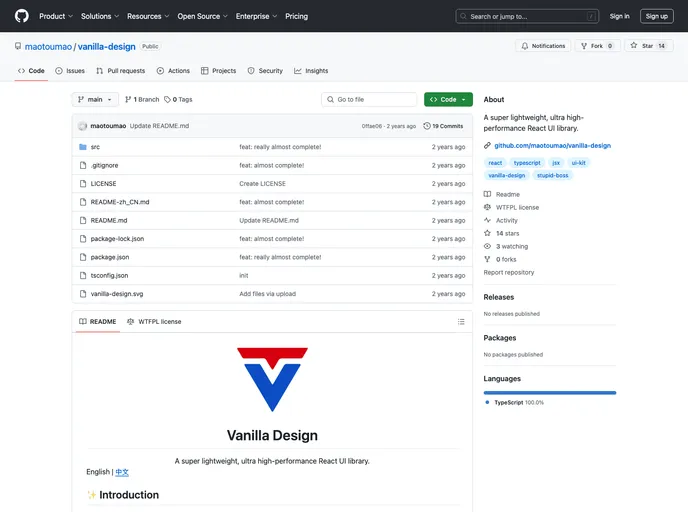The width and height of the screenshot is (688, 512).
Task: Focus the Search or jump to field
Action: 527,16
